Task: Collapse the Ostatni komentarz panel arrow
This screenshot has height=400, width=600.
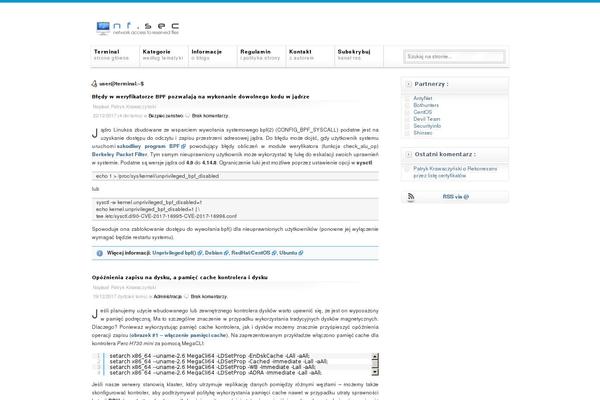Action: [409, 155]
